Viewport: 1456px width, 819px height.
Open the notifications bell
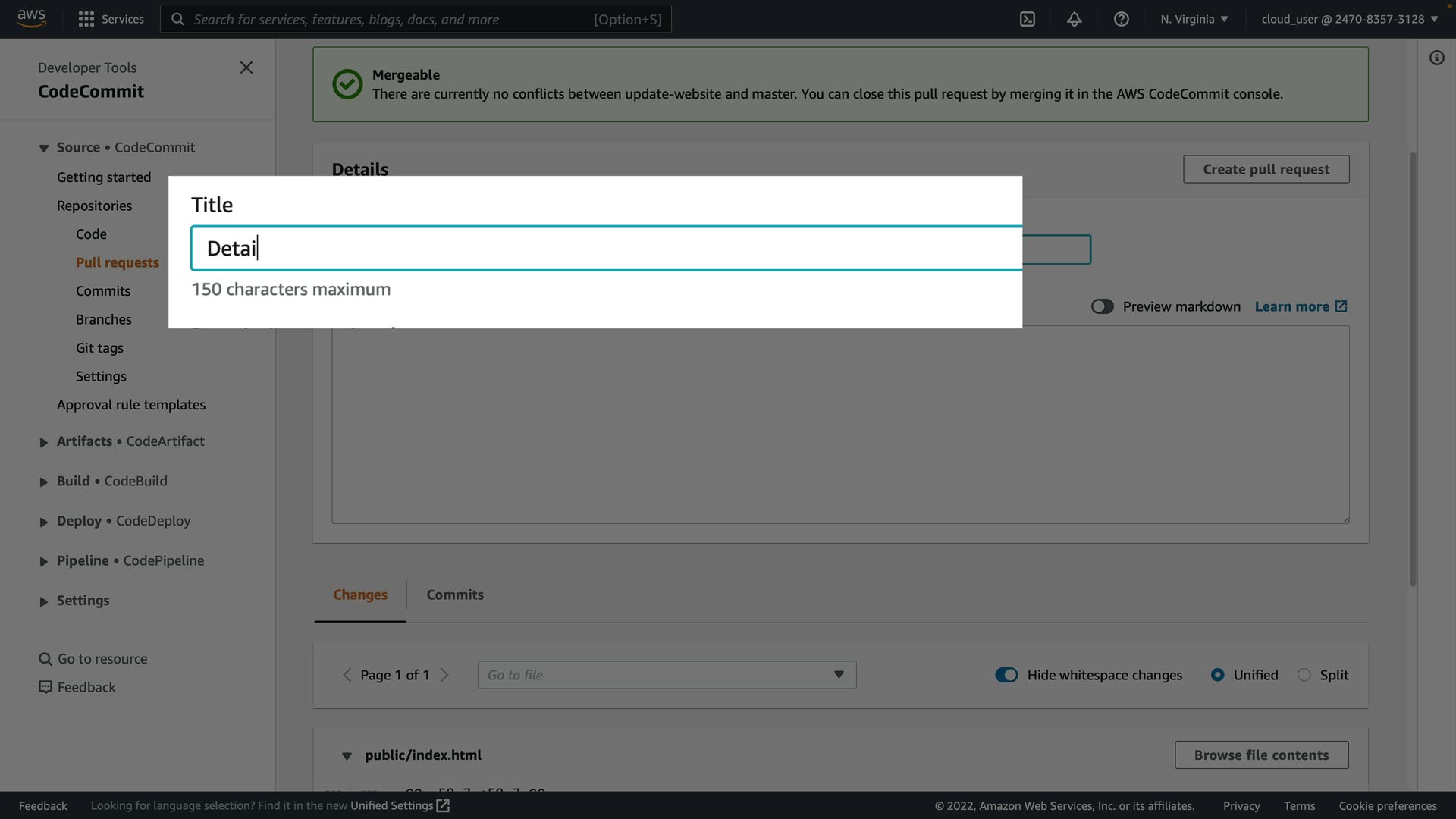click(x=1074, y=19)
